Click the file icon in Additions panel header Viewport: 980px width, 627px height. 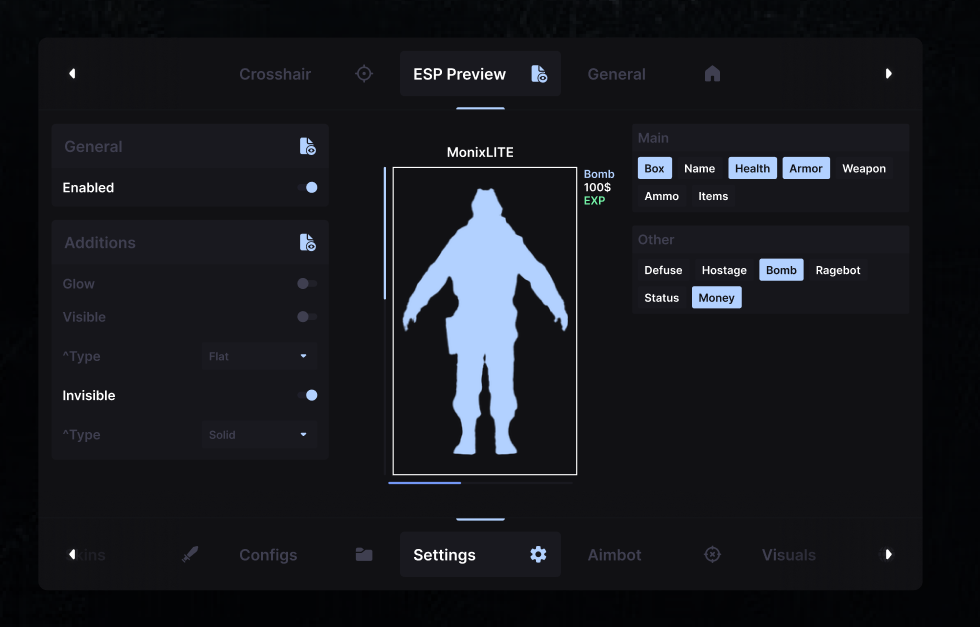307,243
